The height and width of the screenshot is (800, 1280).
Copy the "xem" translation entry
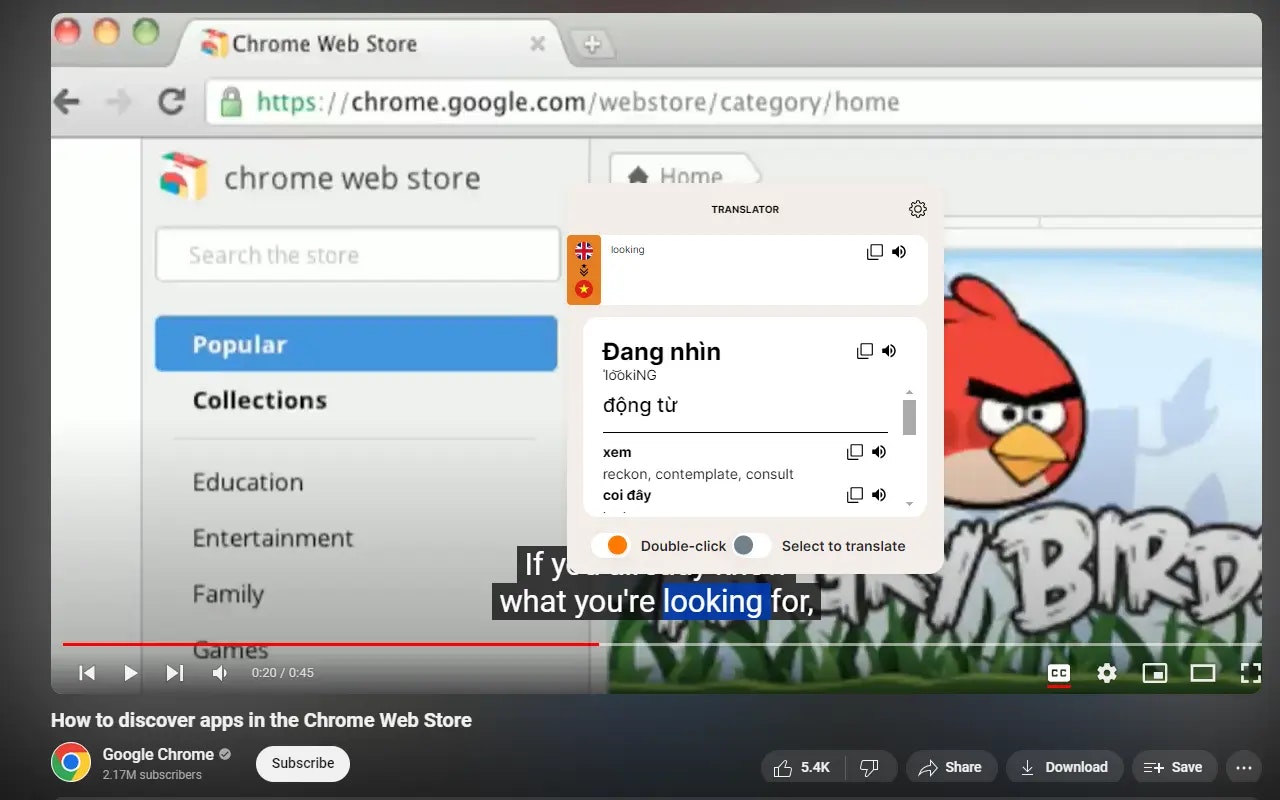(x=855, y=452)
